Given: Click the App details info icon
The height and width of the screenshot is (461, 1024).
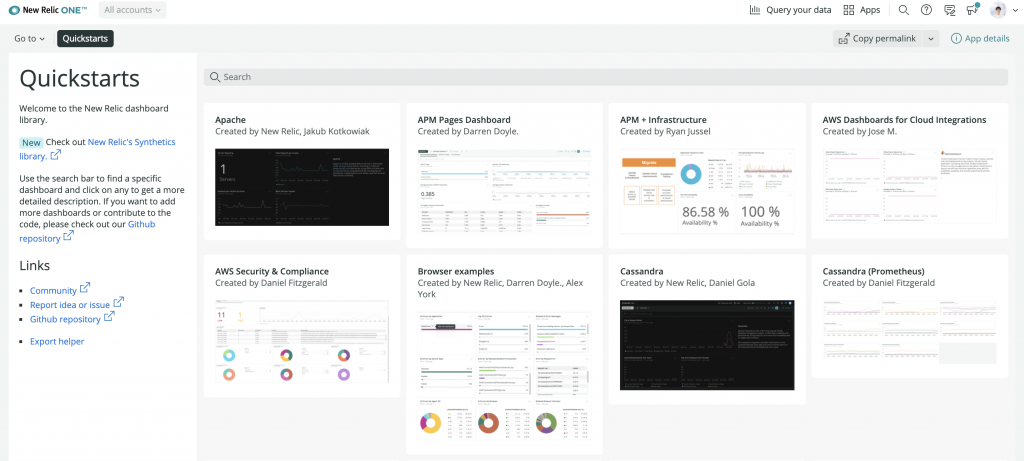Looking at the screenshot, I should pyautogui.click(x=957, y=39).
